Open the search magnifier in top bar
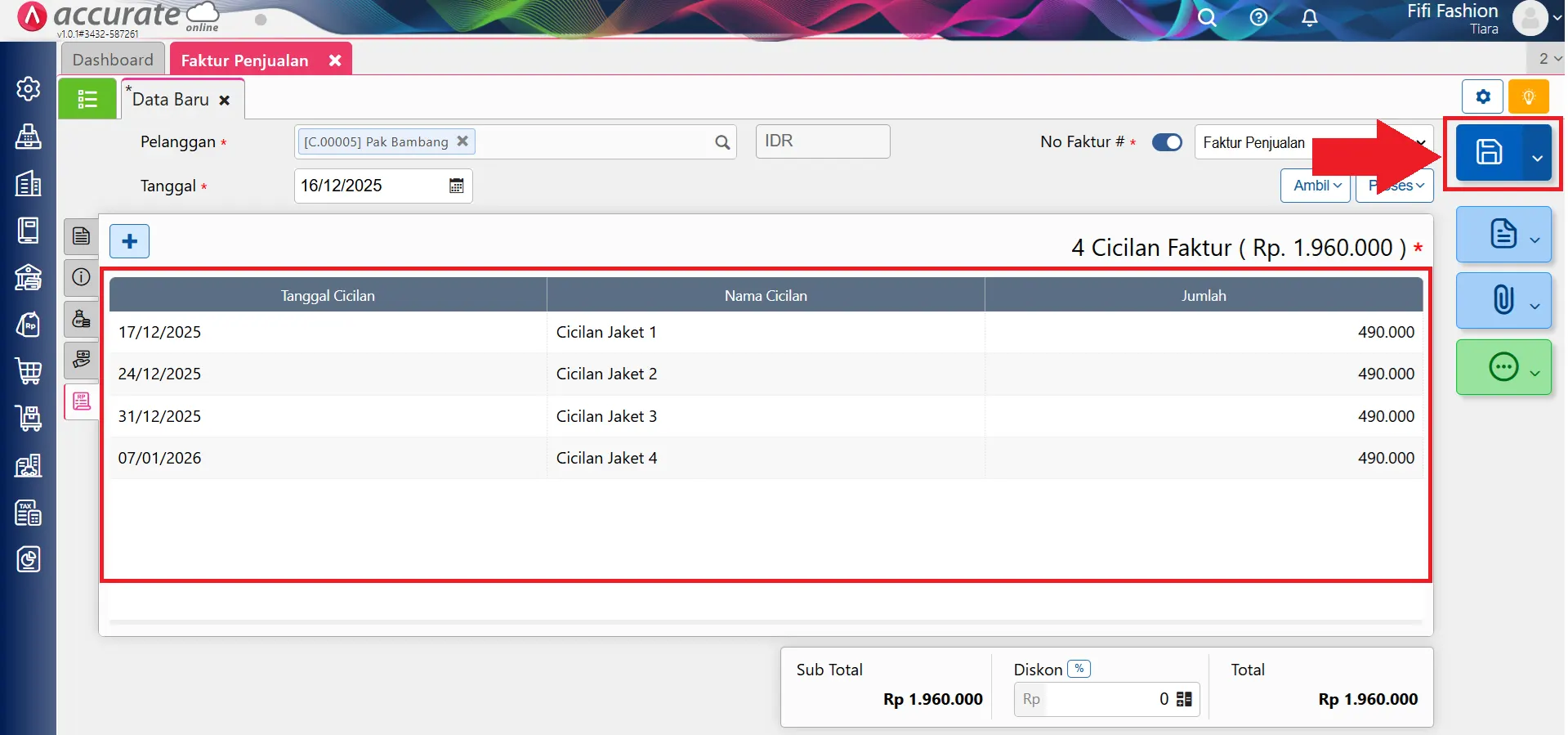The image size is (1568, 735). click(1206, 18)
